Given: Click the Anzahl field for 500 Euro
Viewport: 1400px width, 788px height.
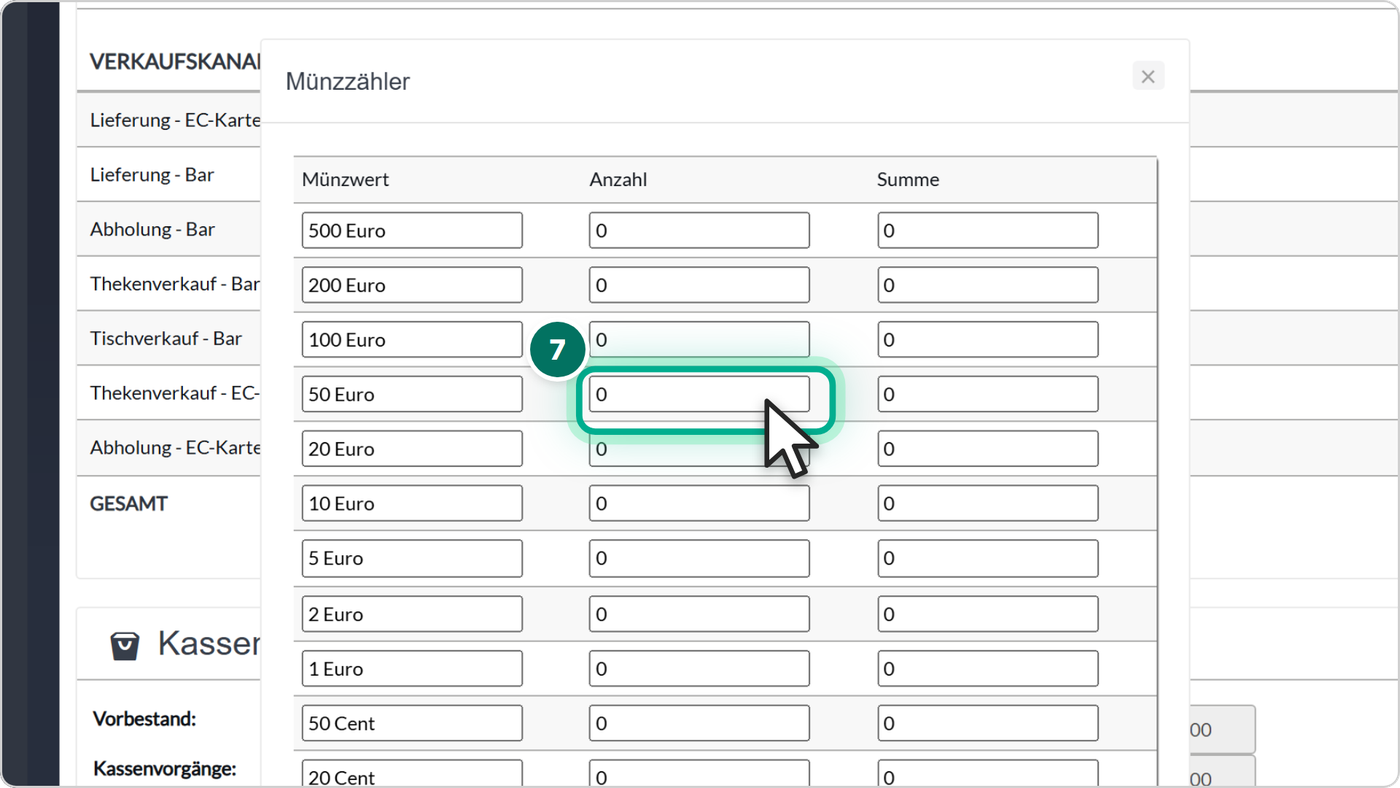Looking at the screenshot, I should 699,230.
